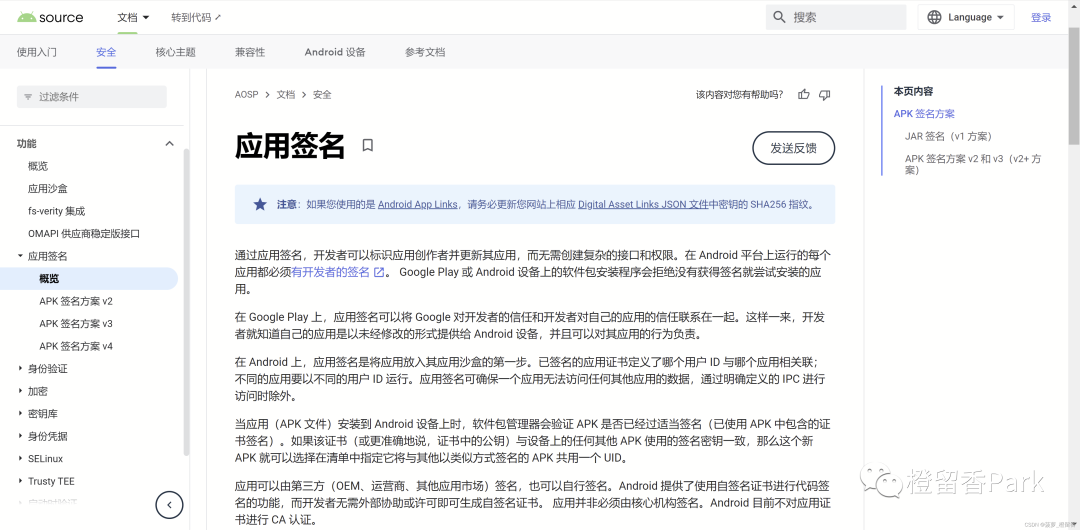Switch to the 核心主题 tab

click(x=176, y=52)
